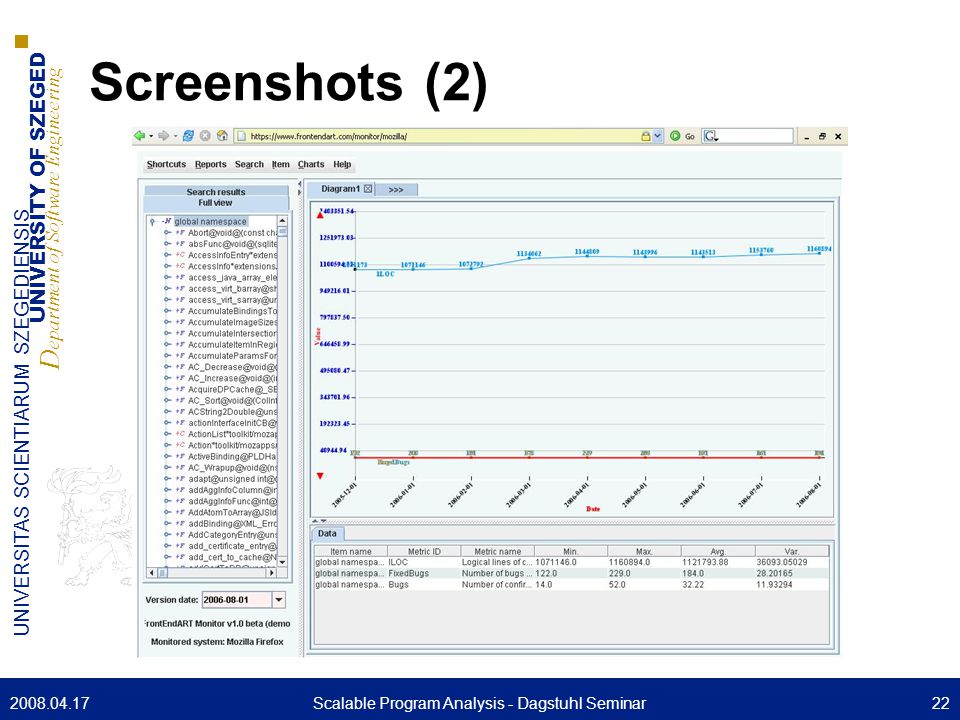This screenshot has height=720, width=960.
Task: Expand the access_java_array_ele tree node
Action: 167,278
